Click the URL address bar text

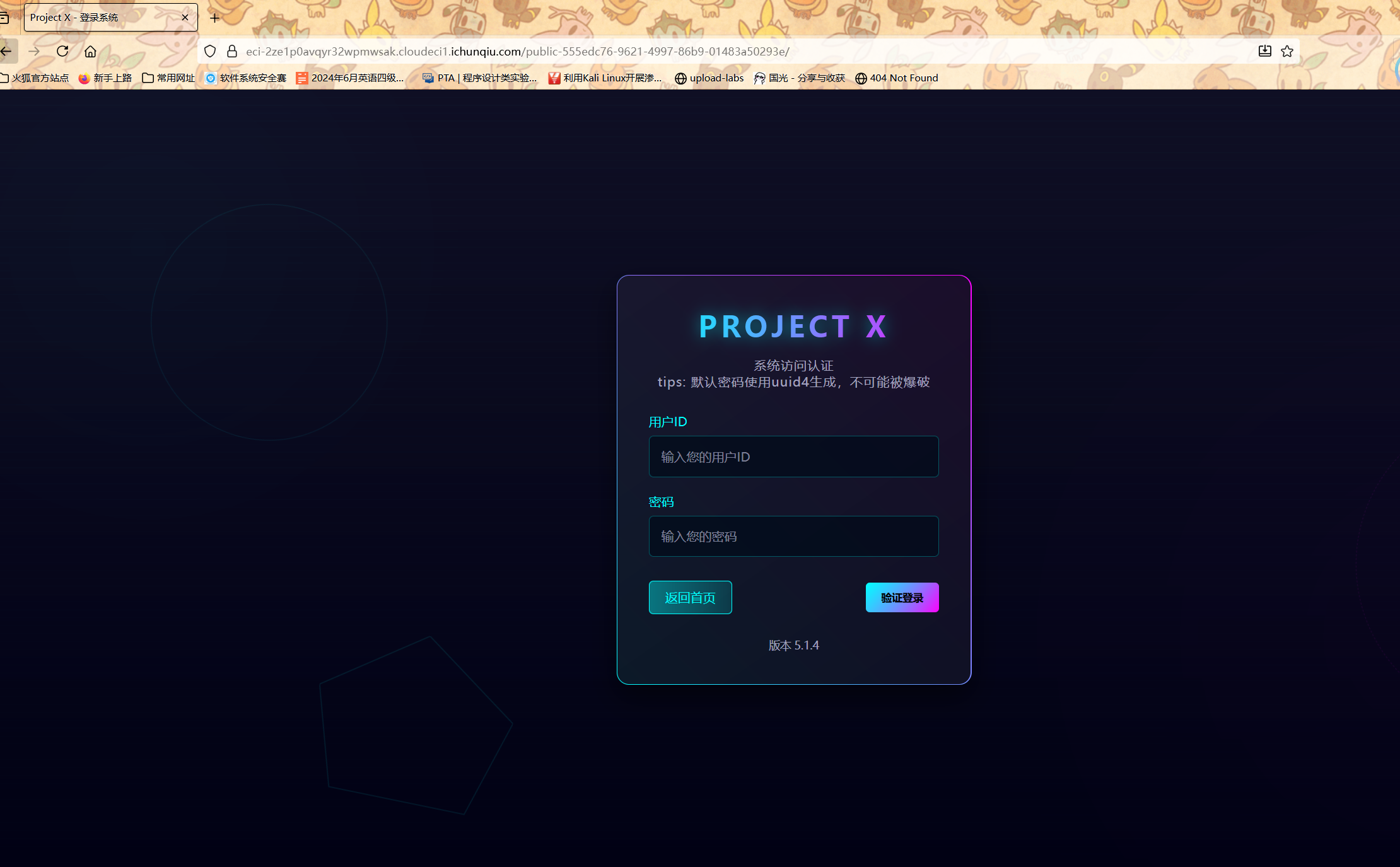[517, 51]
